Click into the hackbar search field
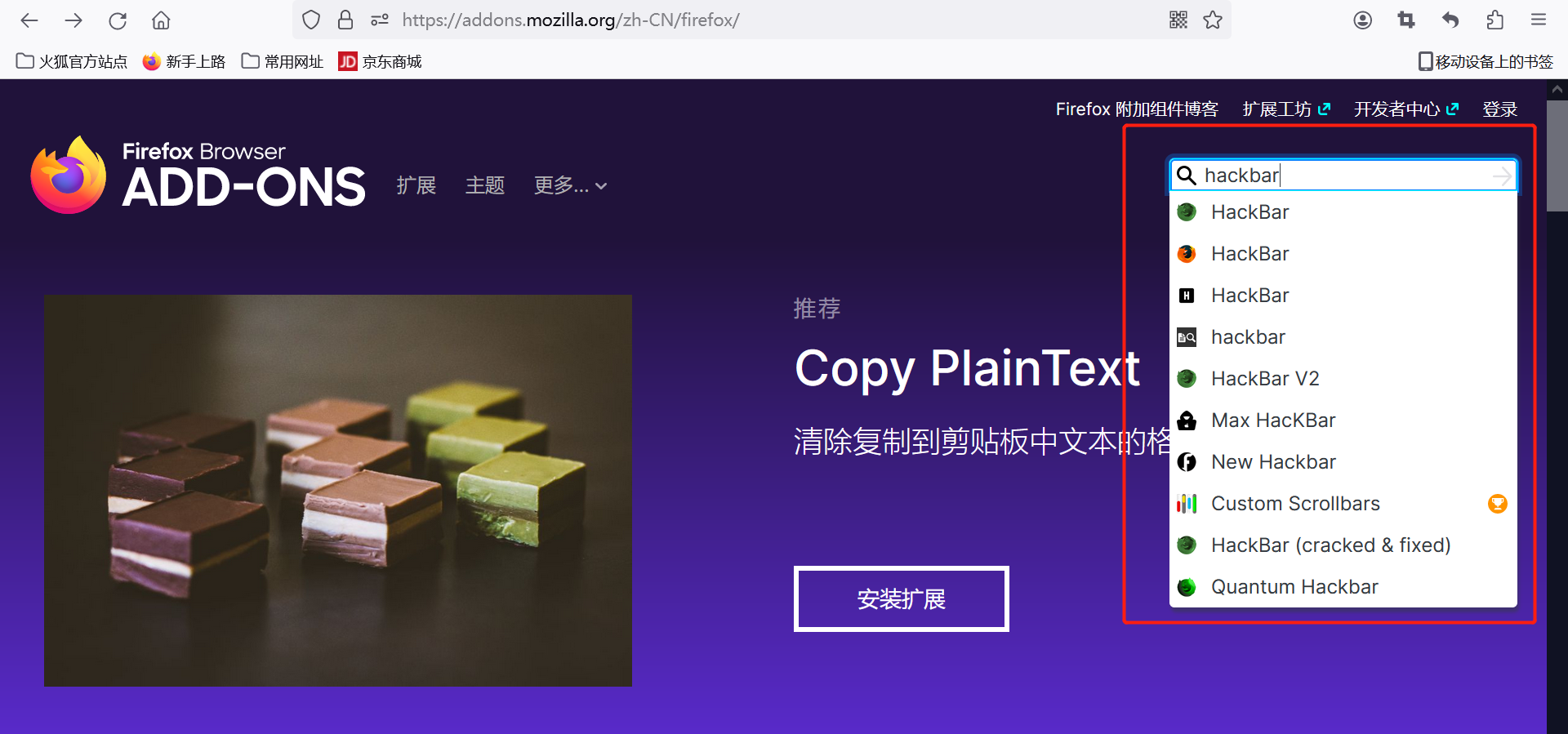 click(x=1343, y=176)
